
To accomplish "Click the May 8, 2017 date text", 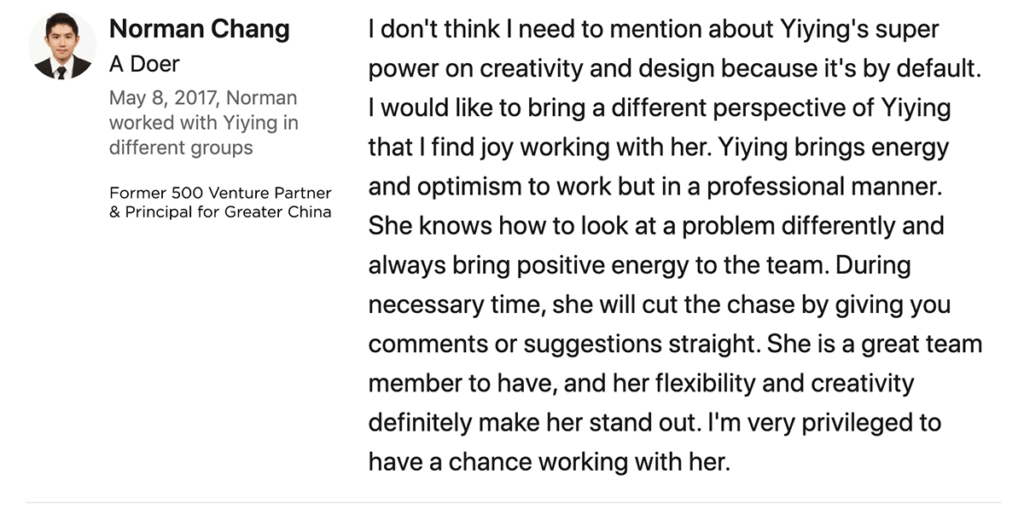I will coord(165,98).
